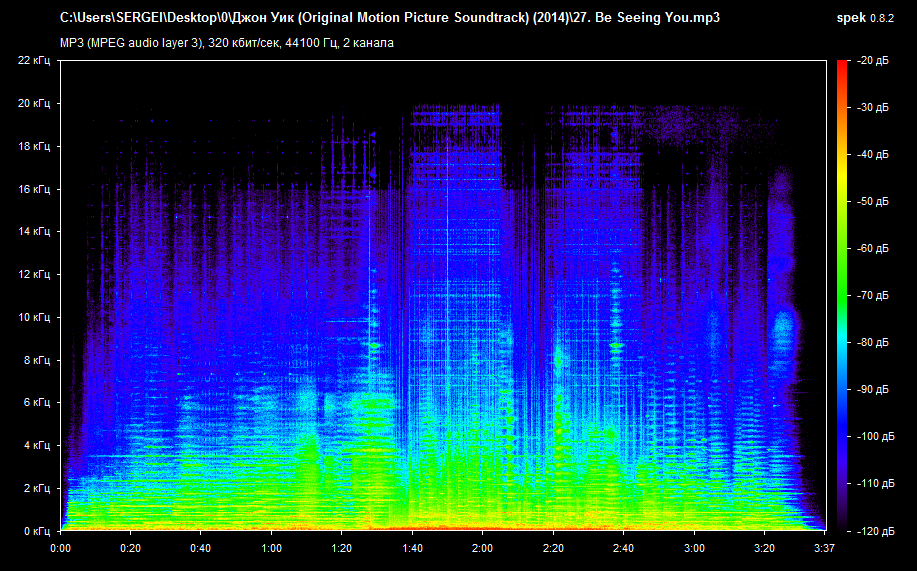Click the '10 кГц' frequency axis label
This screenshot has width=917, height=571.
coord(35,317)
